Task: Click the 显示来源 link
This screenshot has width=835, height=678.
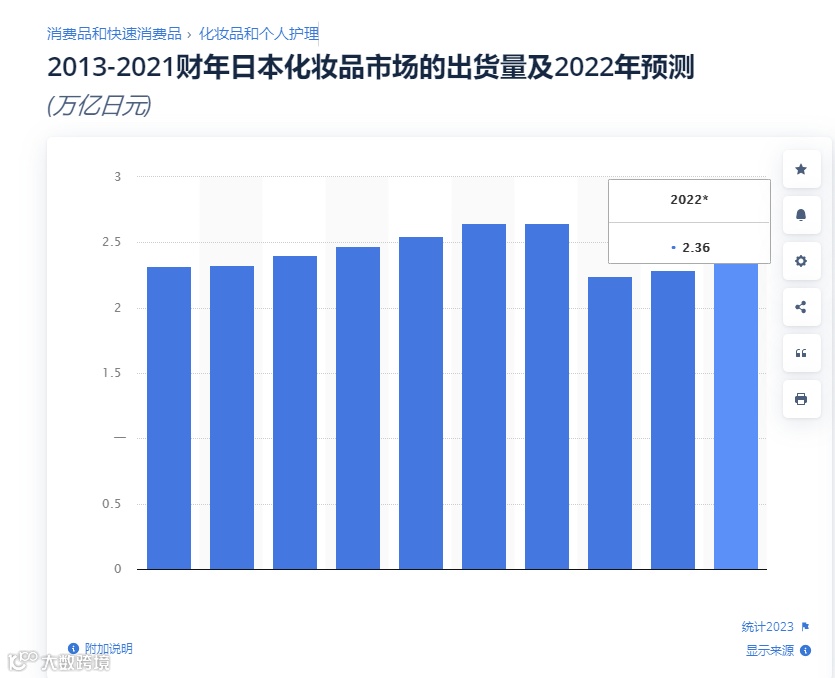Action: pos(769,650)
